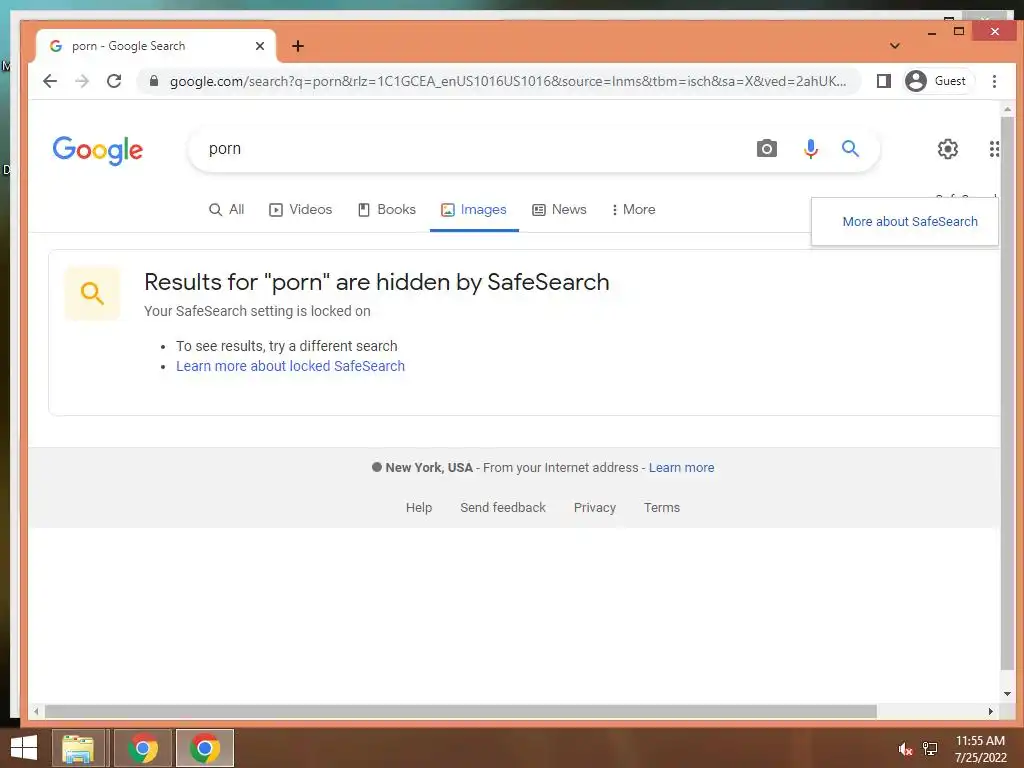1024x768 pixels.
Task: Click the Send feedback link
Action: click(503, 507)
